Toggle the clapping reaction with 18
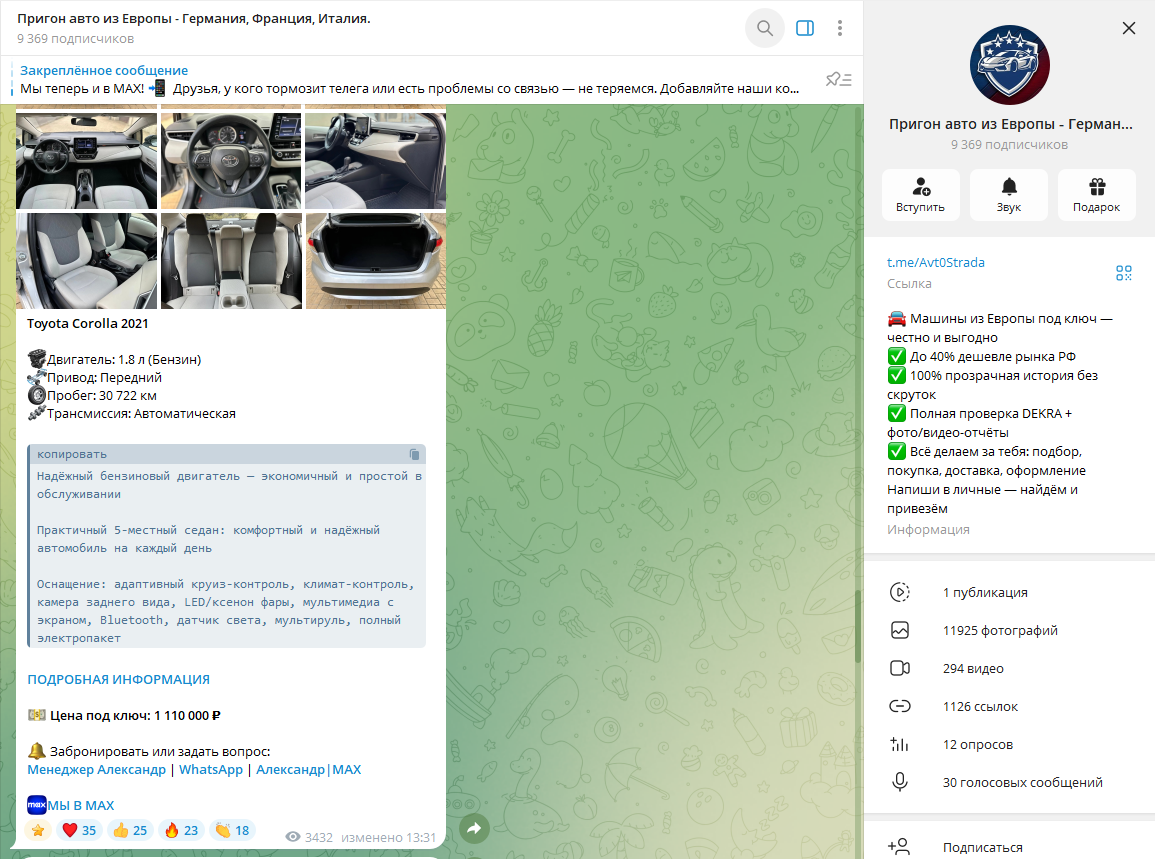Viewport: 1155px width, 859px height. click(232, 830)
